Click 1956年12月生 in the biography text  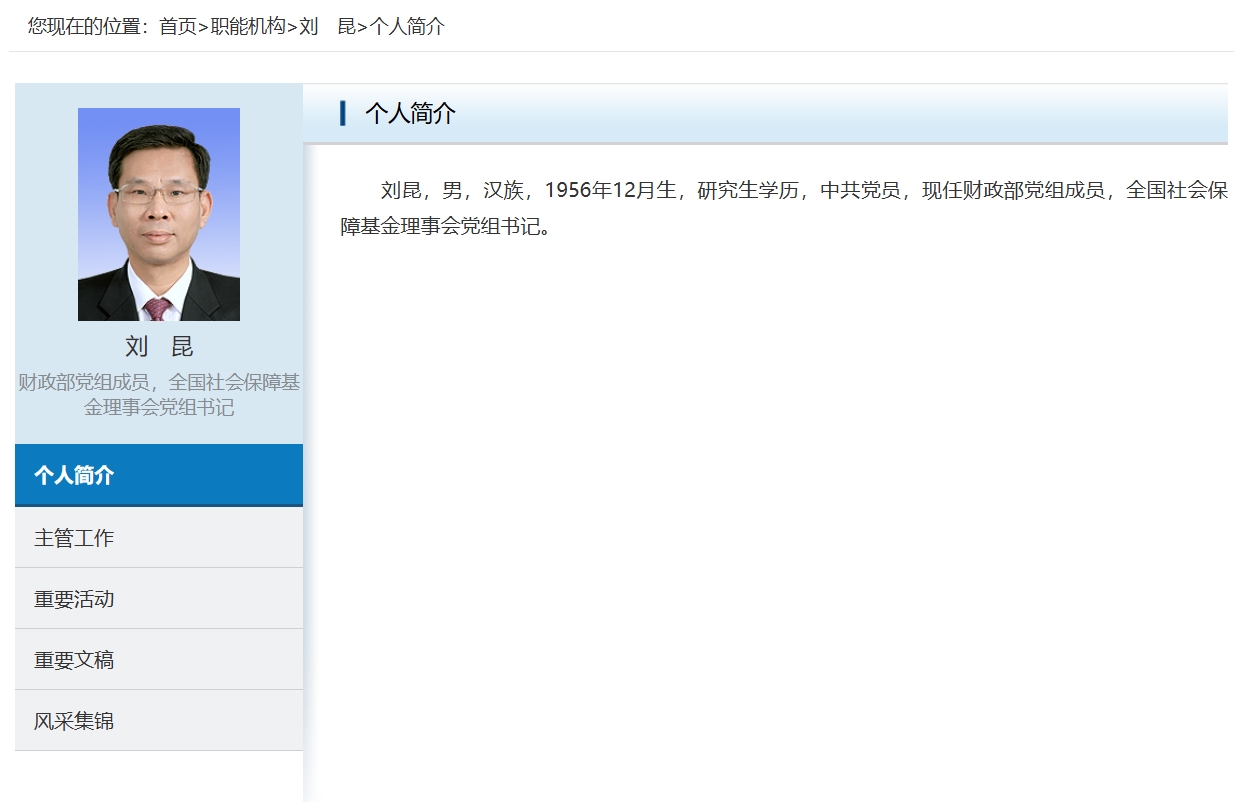coord(610,191)
